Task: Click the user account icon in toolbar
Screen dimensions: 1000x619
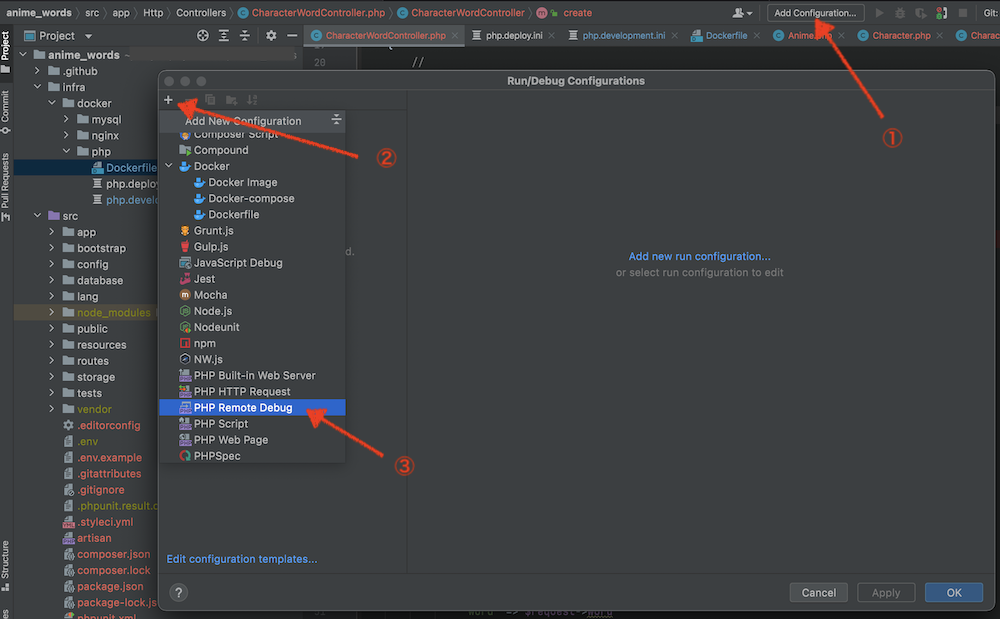Action: 742,13
